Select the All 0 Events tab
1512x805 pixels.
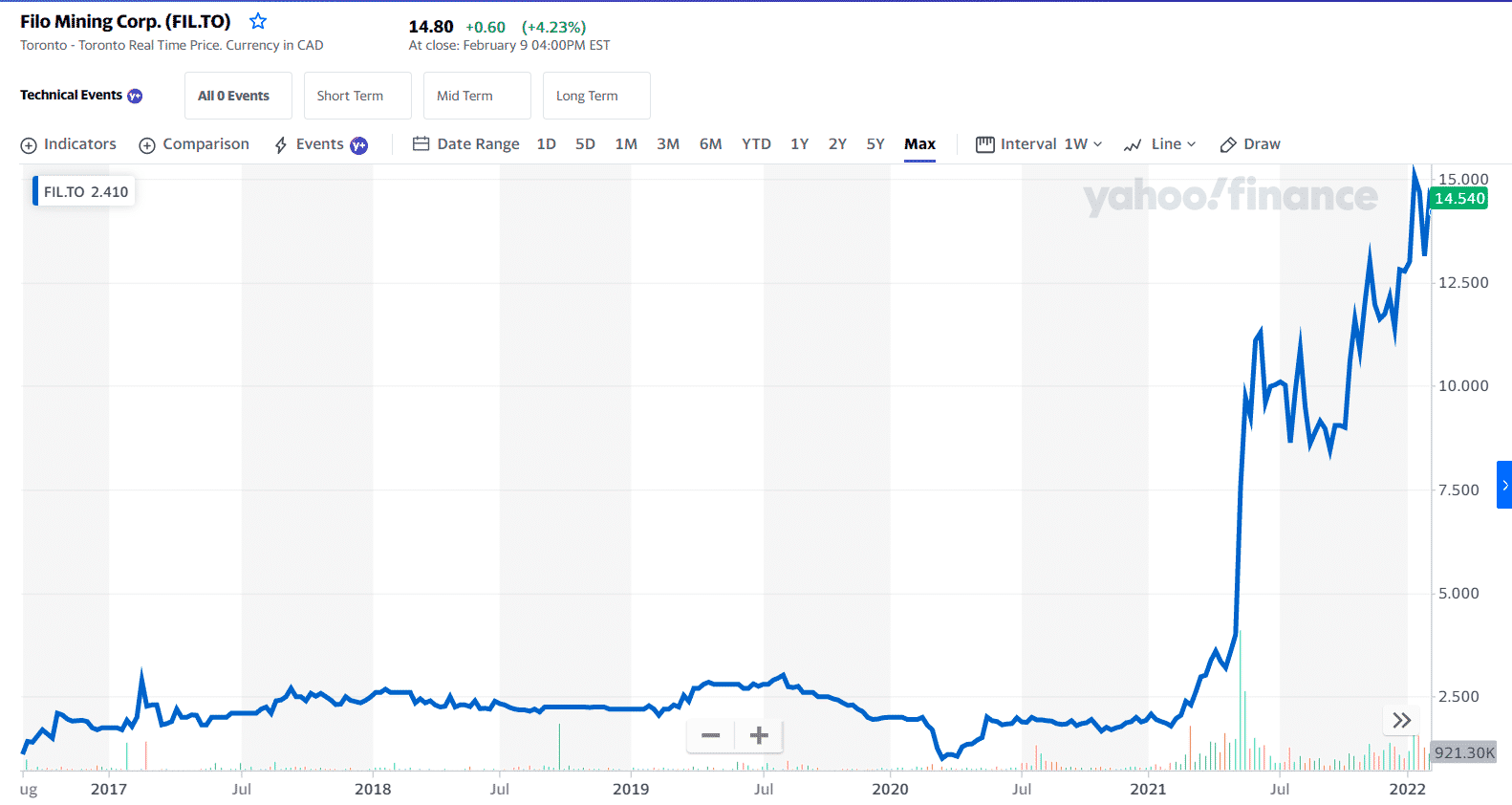coord(239,96)
